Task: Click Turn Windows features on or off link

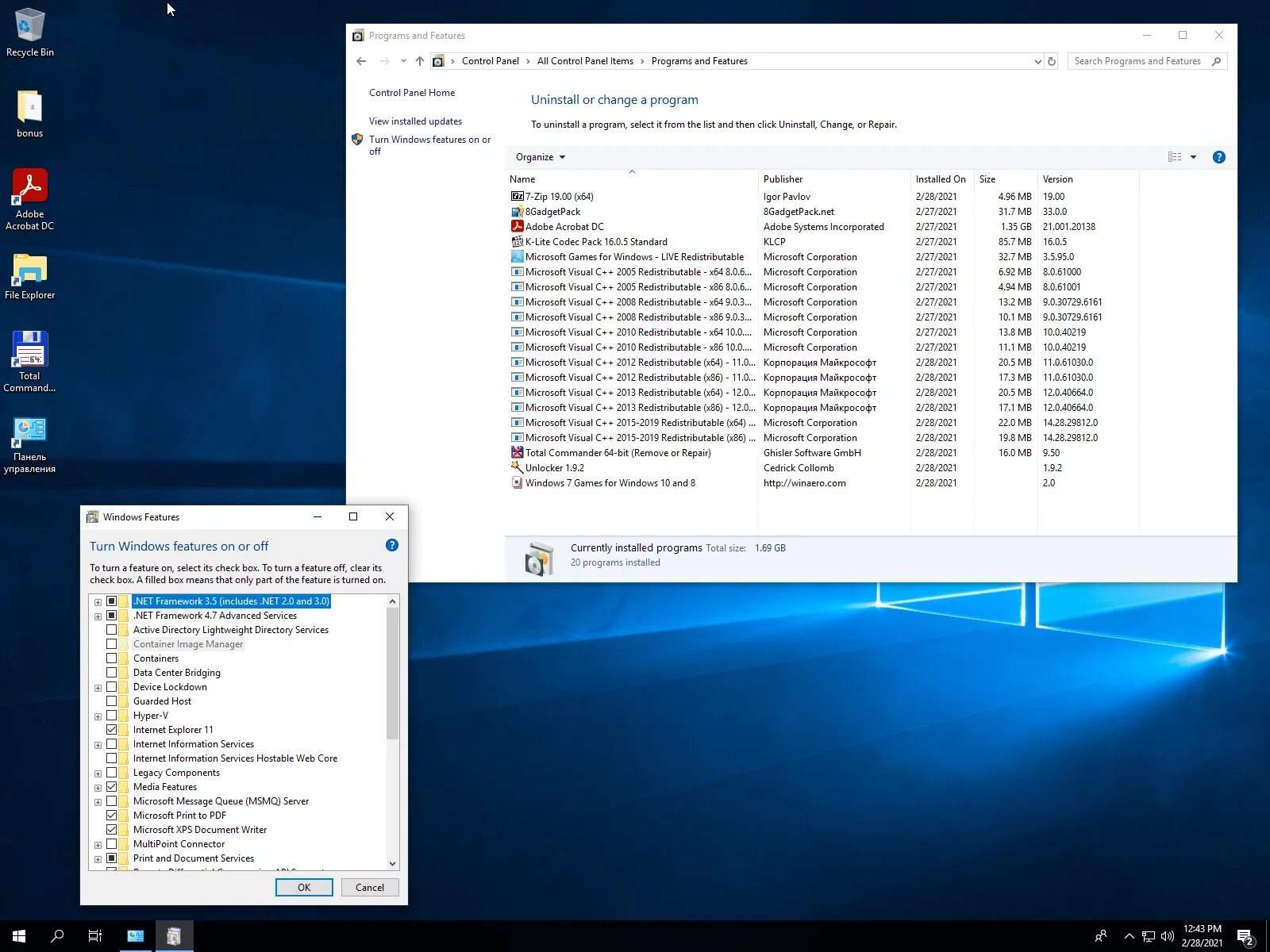Action: (x=429, y=145)
